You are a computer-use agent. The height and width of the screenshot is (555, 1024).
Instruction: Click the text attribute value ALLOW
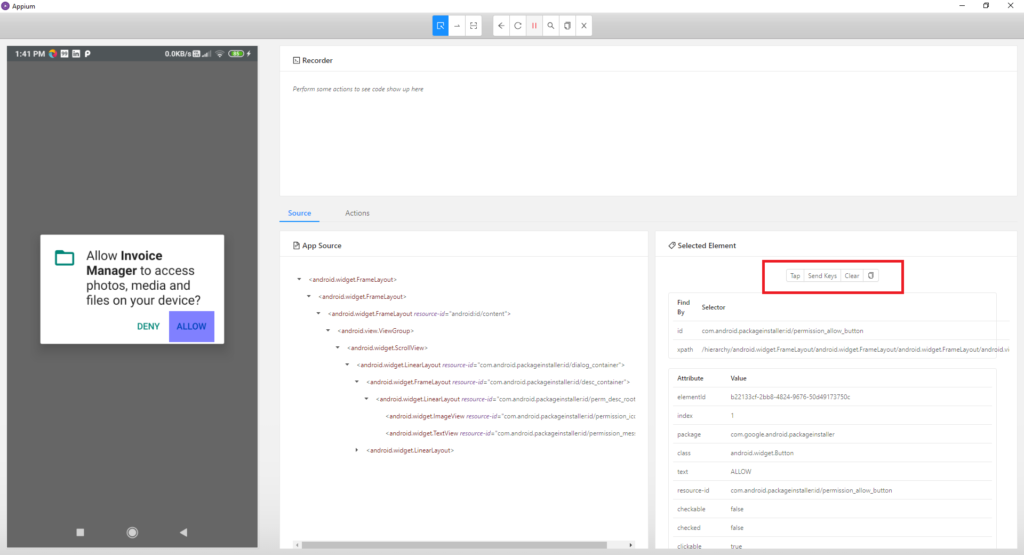click(x=741, y=471)
